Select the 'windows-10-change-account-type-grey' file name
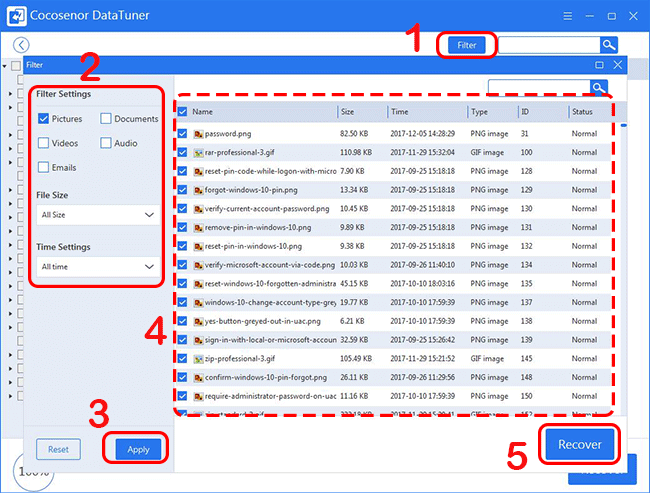Image resolution: width=650 pixels, height=493 pixels. tap(270, 302)
